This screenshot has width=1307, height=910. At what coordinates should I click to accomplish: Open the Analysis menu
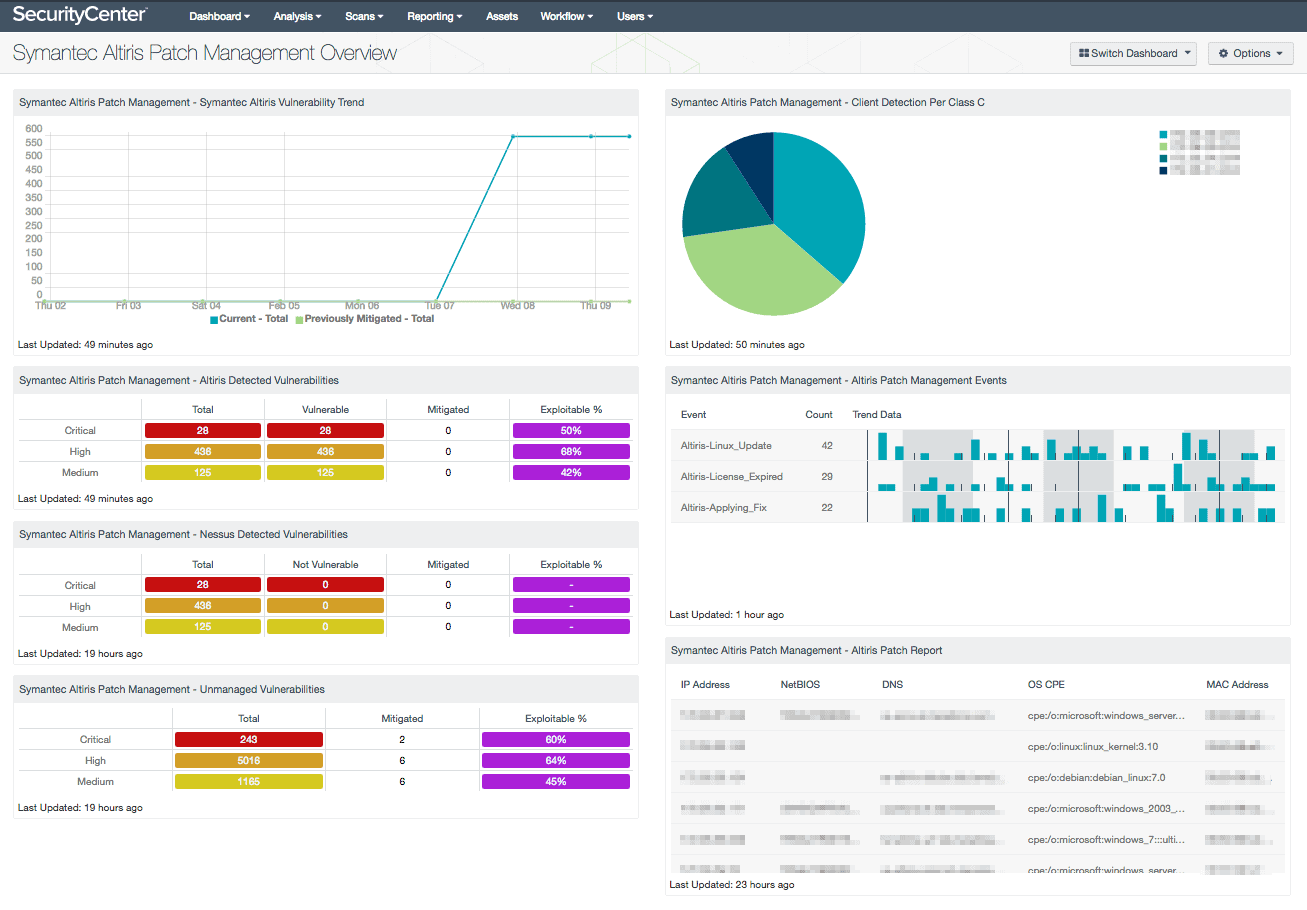click(x=297, y=16)
